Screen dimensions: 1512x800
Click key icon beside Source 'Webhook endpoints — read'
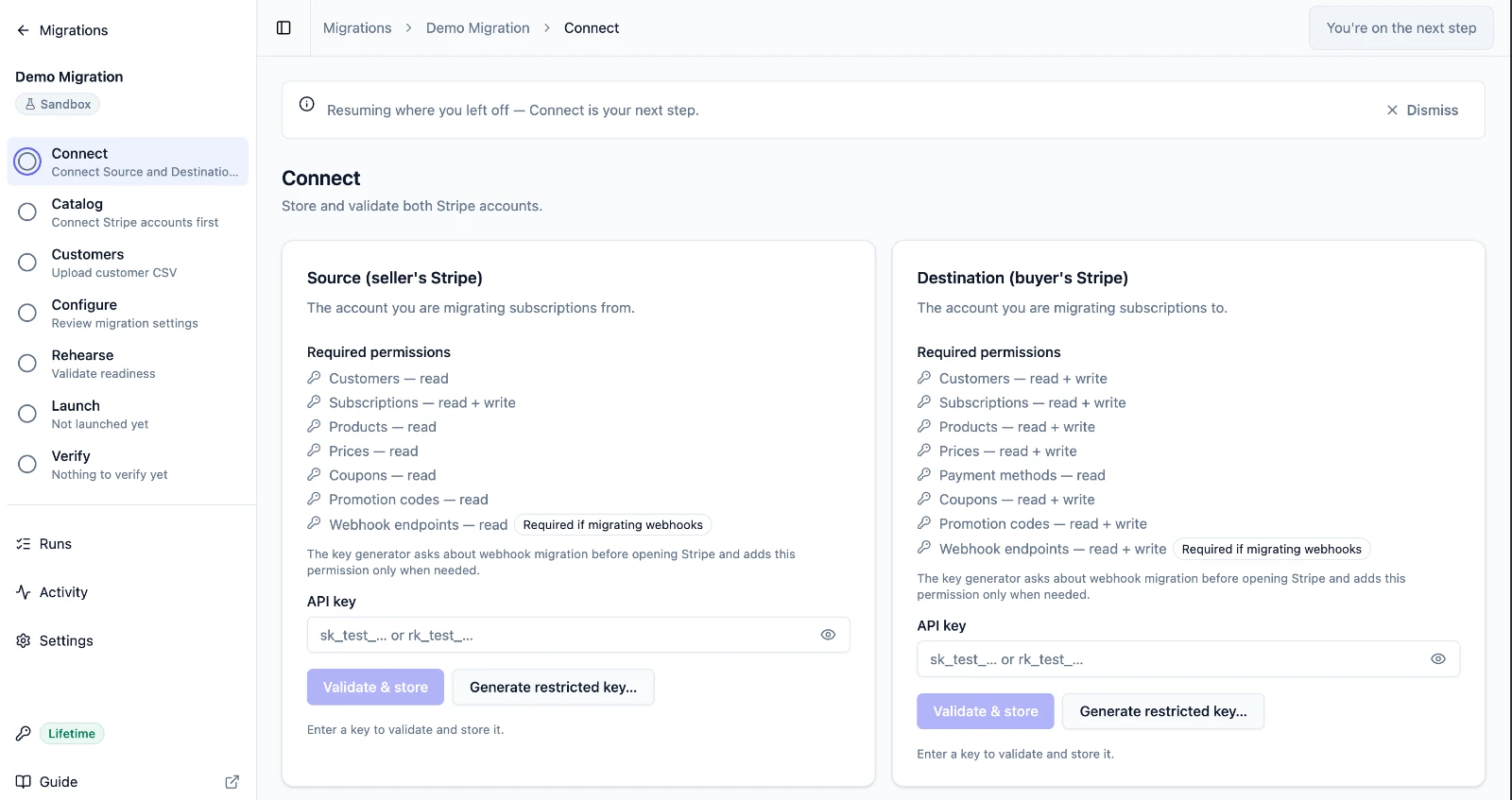pos(315,523)
